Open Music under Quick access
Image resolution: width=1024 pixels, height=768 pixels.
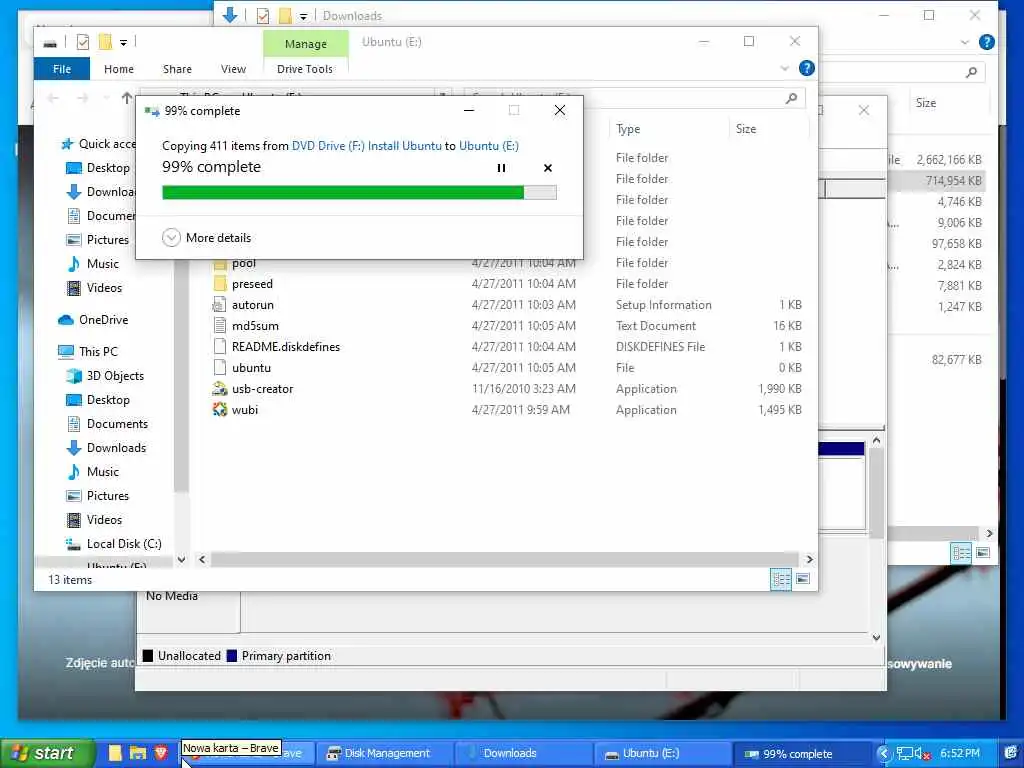[93, 264]
